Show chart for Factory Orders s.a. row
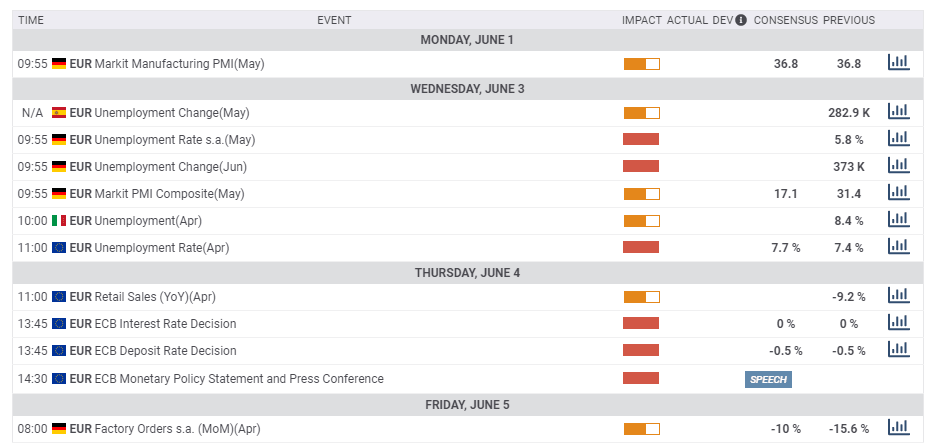This screenshot has height=443, width=931. [x=898, y=428]
